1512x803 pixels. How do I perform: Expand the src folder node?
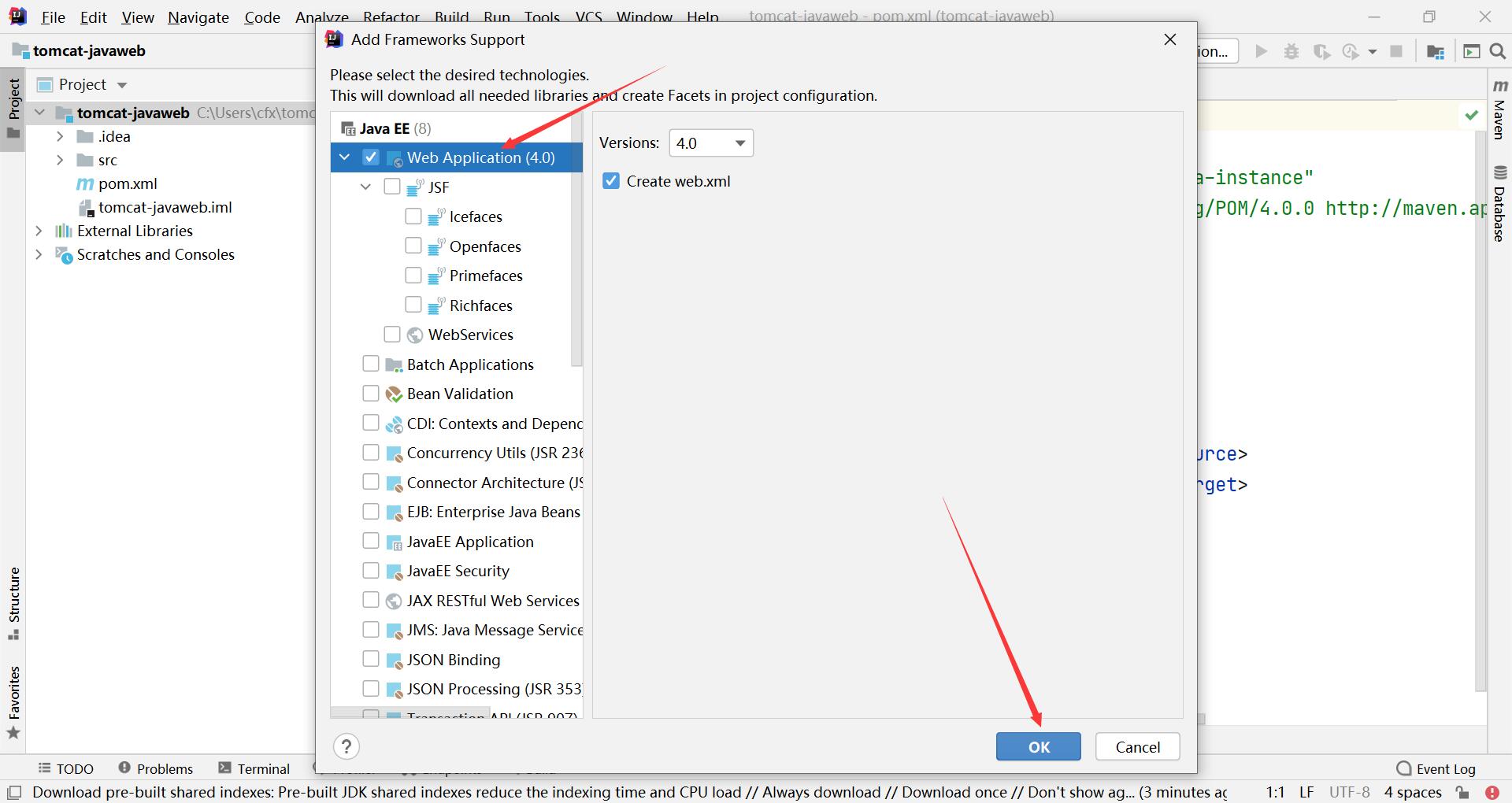(x=60, y=161)
